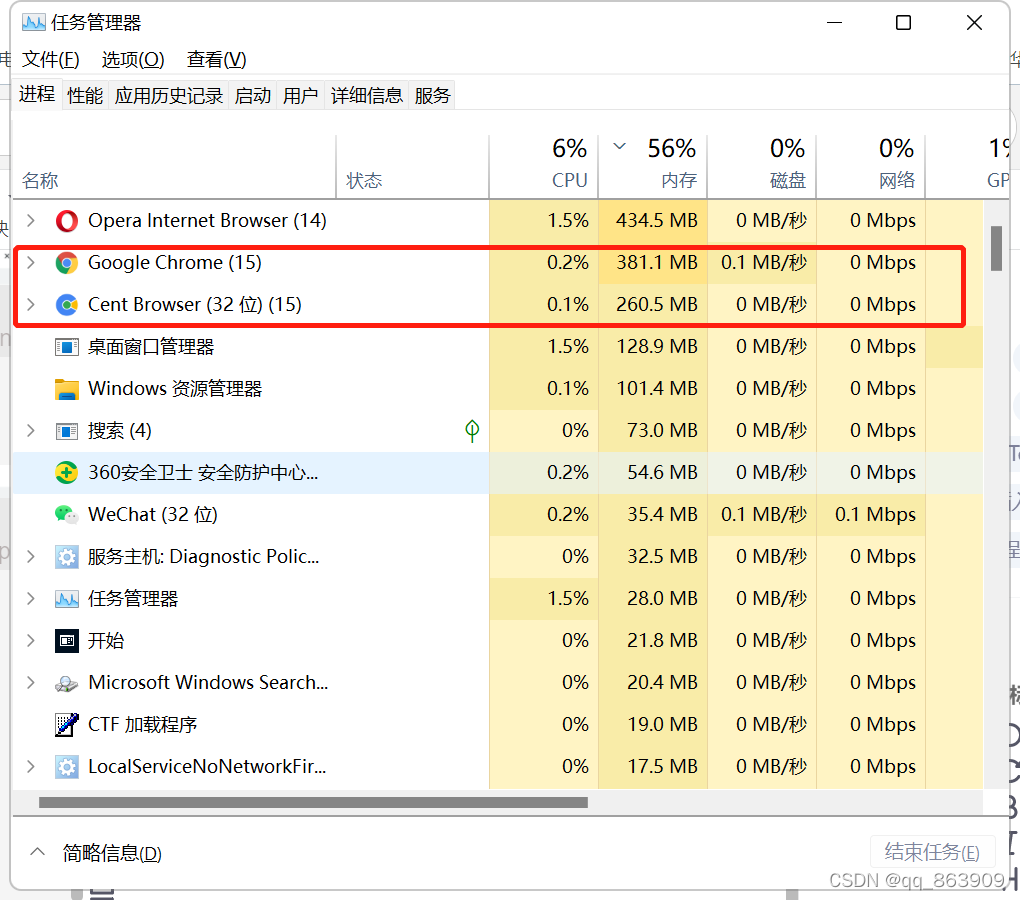Image resolution: width=1020 pixels, height=900 pixels.
Task: Switch to the 应用历史记录 tab
Action: tap(168, 96)
